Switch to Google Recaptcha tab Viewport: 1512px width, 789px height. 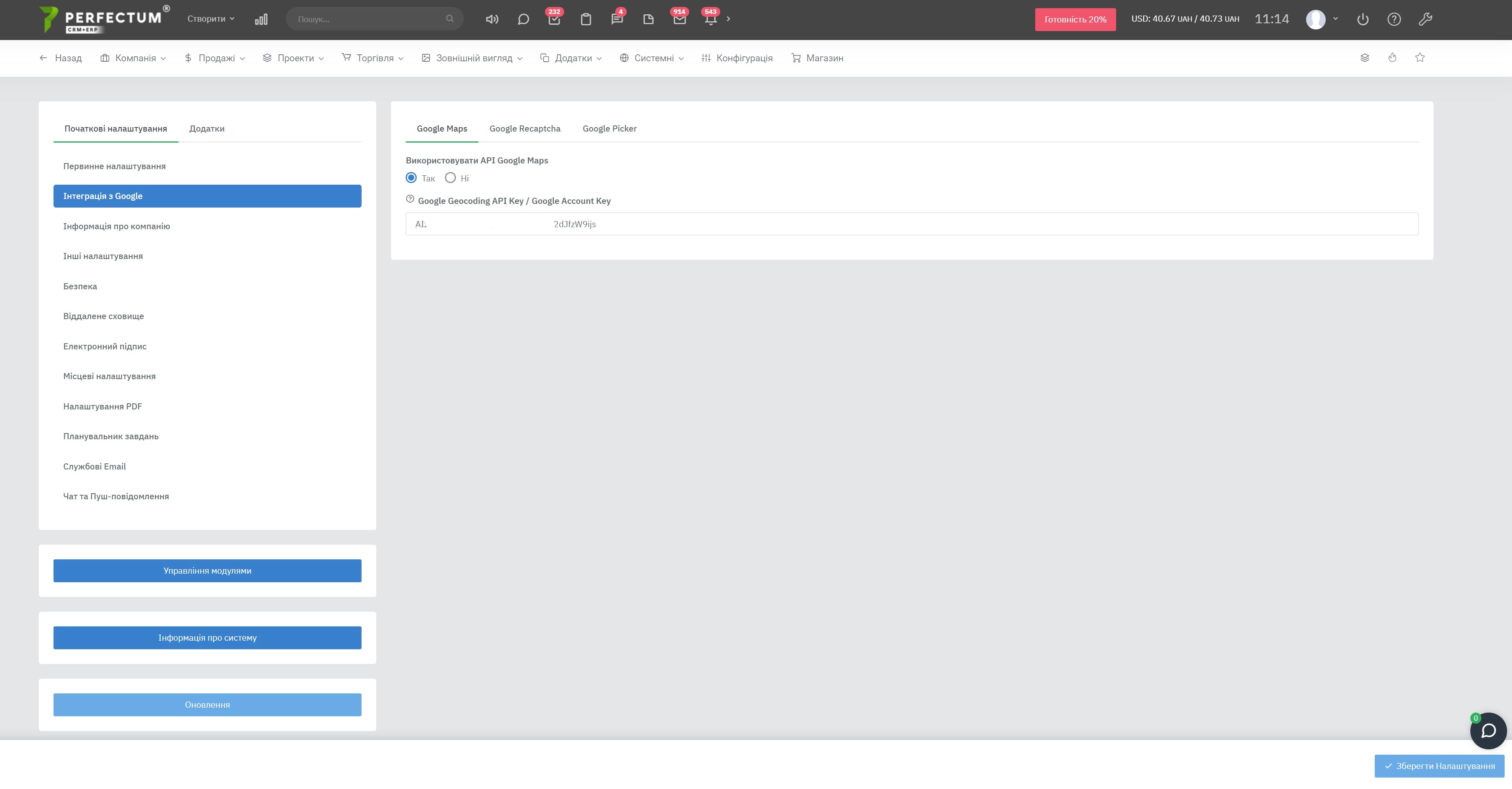(x=524, y=128)
